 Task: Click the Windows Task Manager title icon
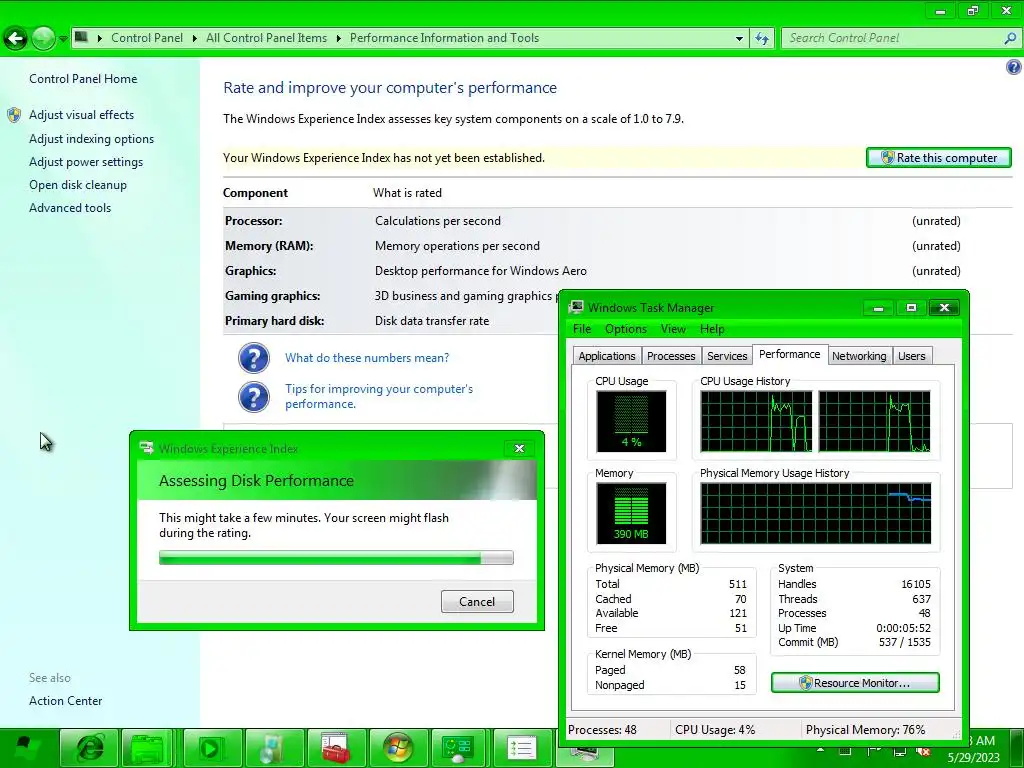[576, 308]
